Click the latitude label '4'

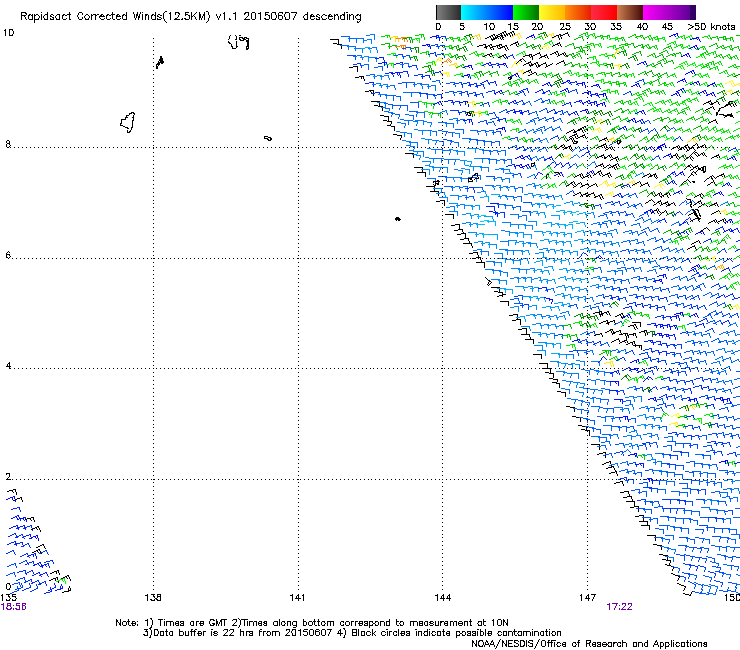coord(8,366)
